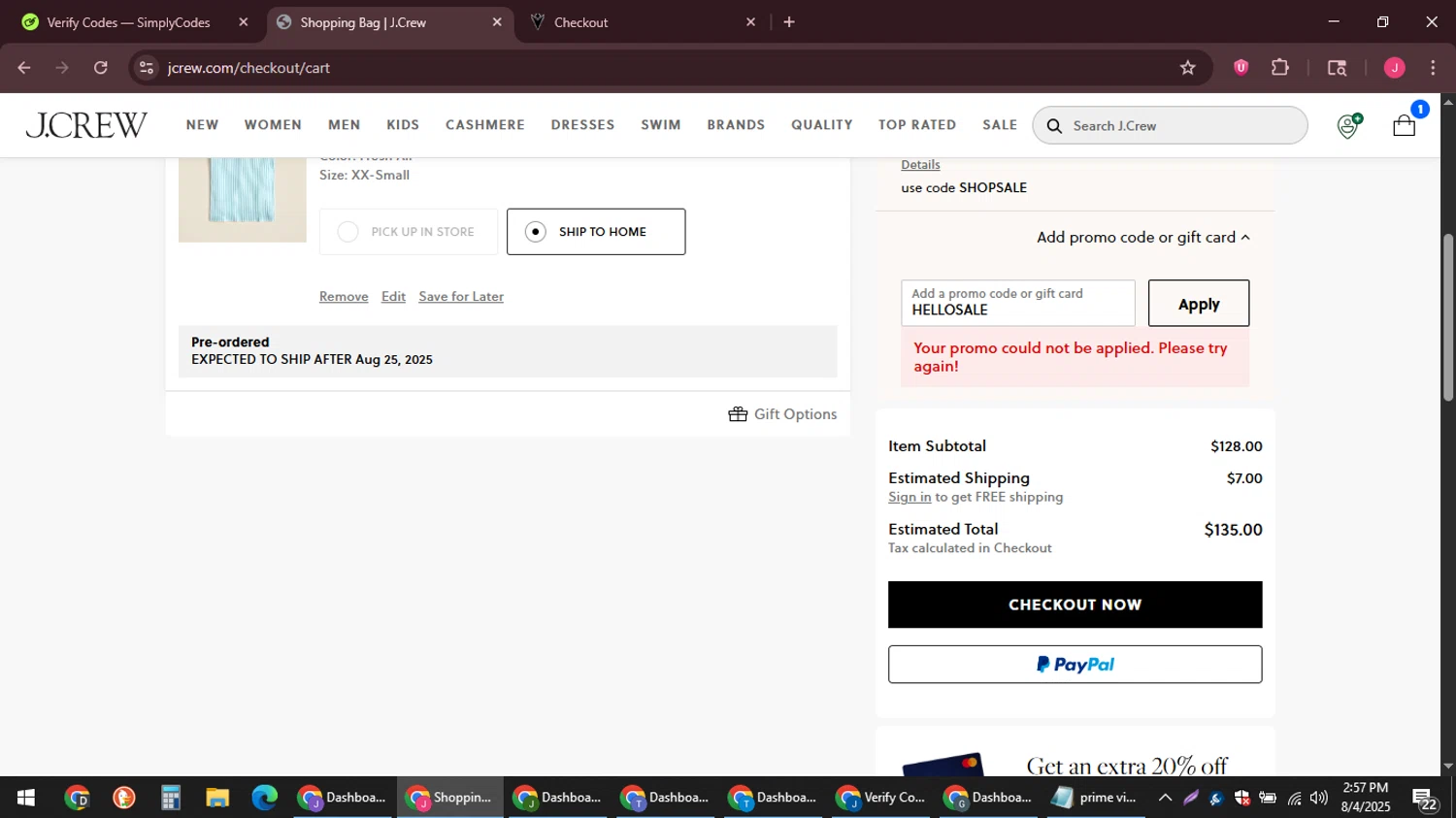The height and width of the screenshot is (818, 1456).
Task: Close the Checkout tab
Action: (750, 22)
